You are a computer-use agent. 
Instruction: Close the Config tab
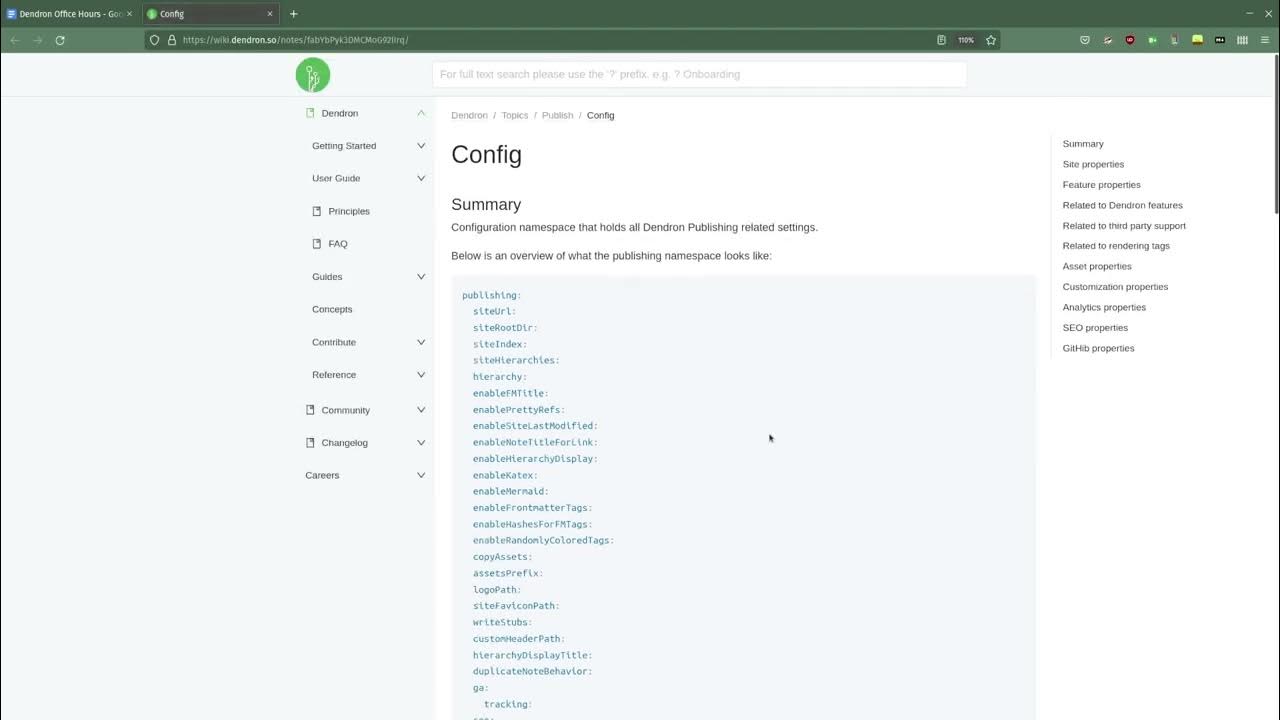pos(270,14)
